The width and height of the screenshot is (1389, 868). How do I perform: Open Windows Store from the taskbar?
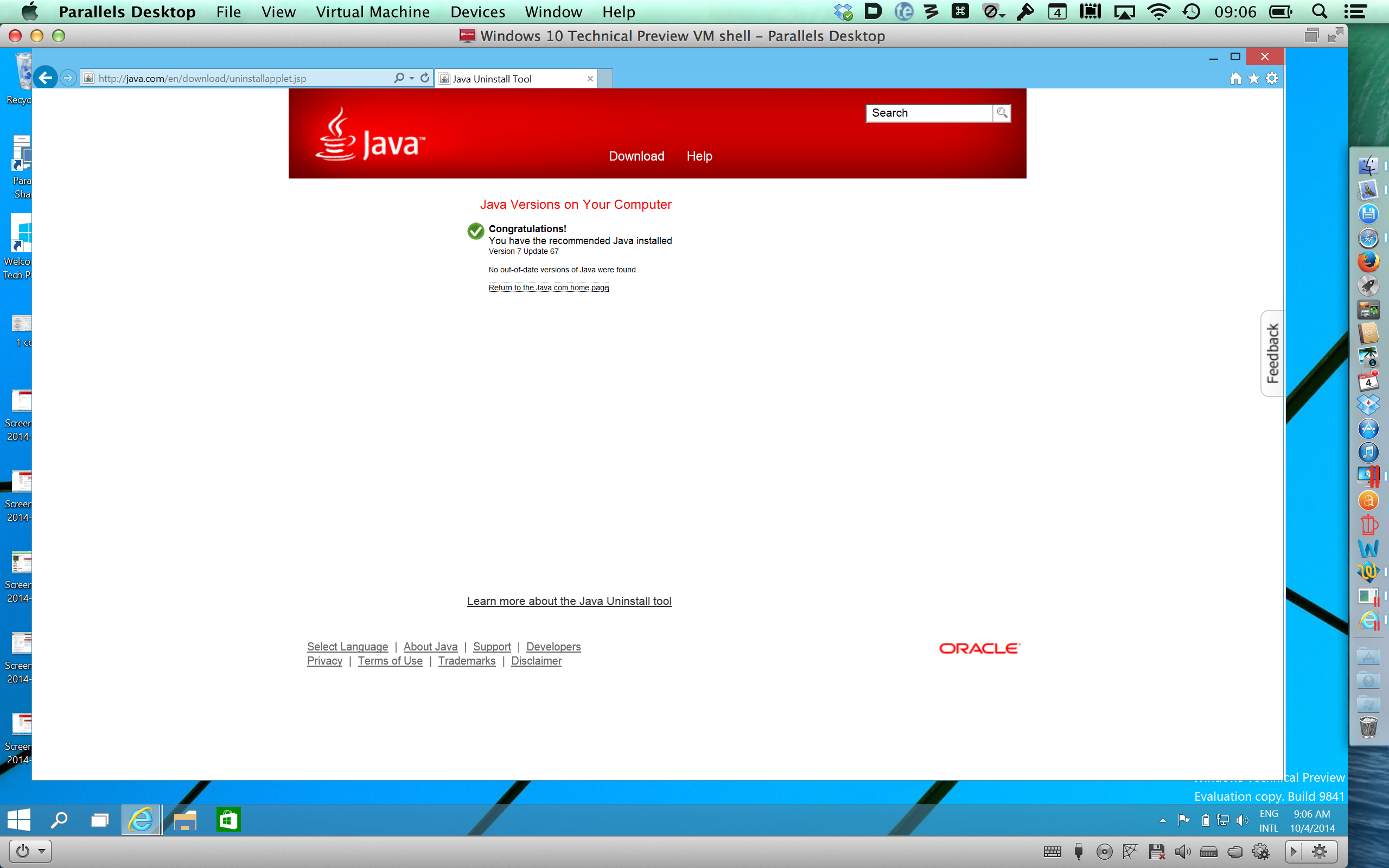228,820
